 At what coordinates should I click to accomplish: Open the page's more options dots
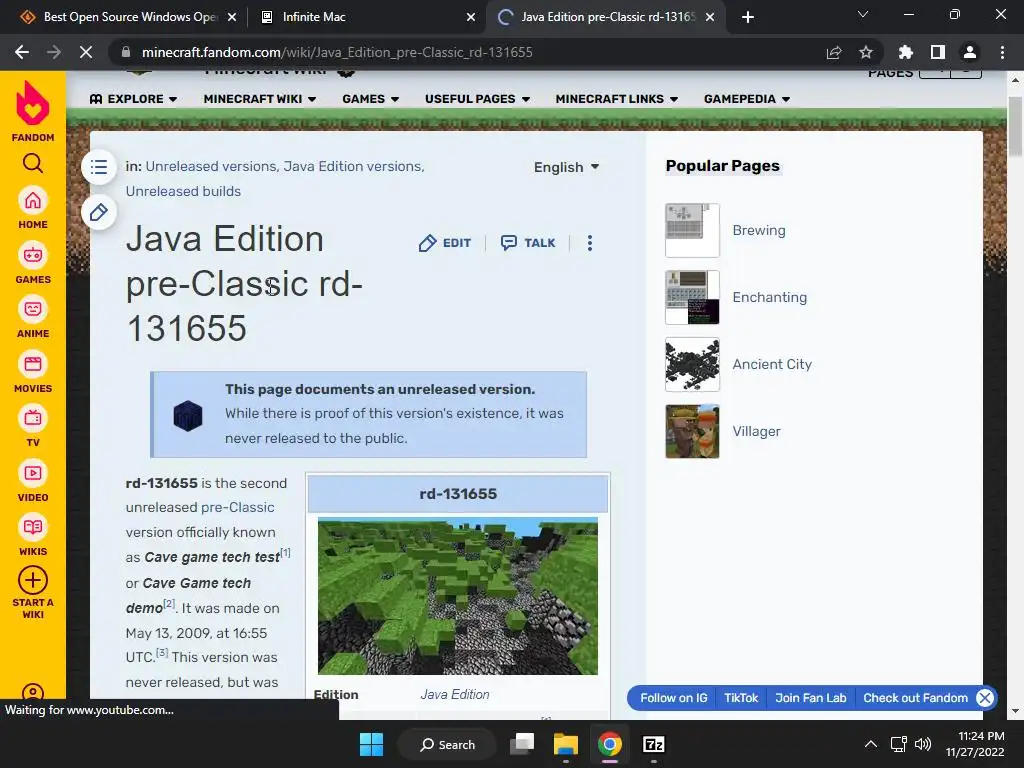pyautogui.click(x=590, y=243)
